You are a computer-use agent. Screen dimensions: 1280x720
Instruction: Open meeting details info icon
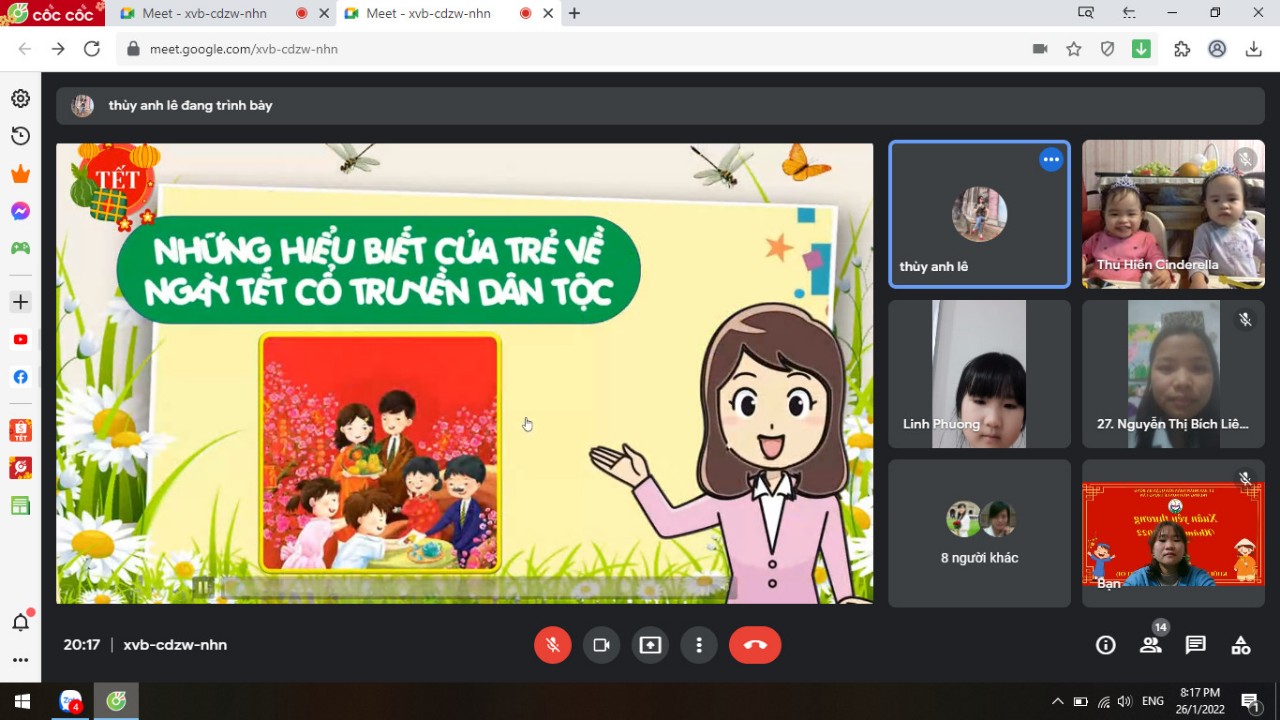coord(1105,645)
